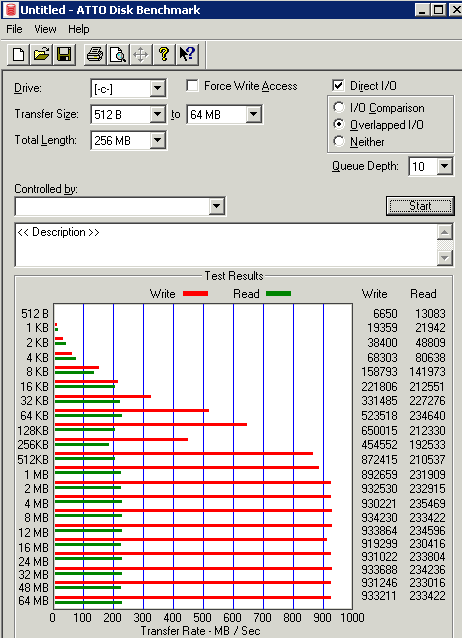This screenshot has width=462, height=638.
Task: Click the green Read legend swatch
Action: (278, 293)
